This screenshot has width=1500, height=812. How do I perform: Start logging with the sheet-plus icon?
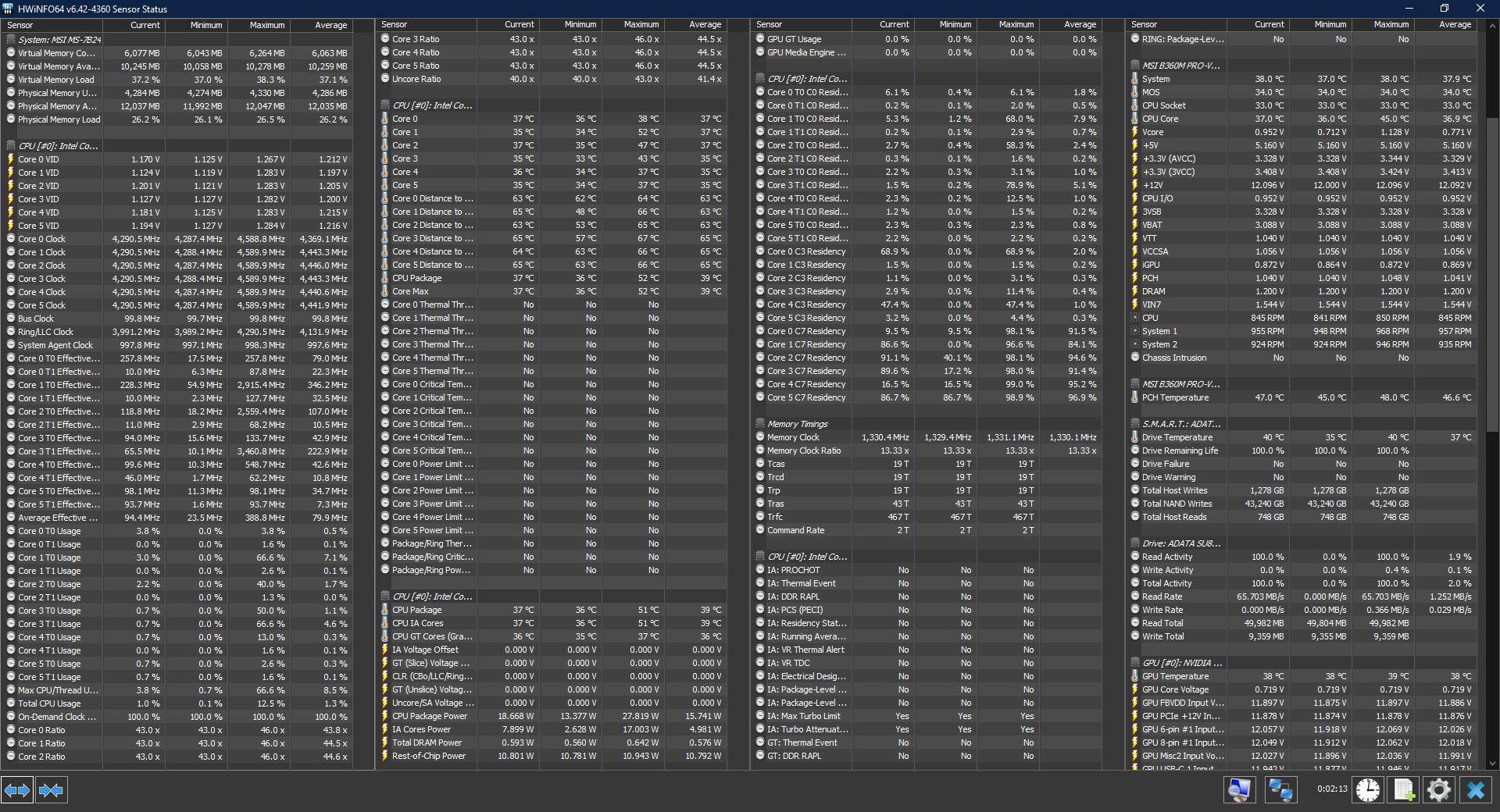(x=1404, y=790)
